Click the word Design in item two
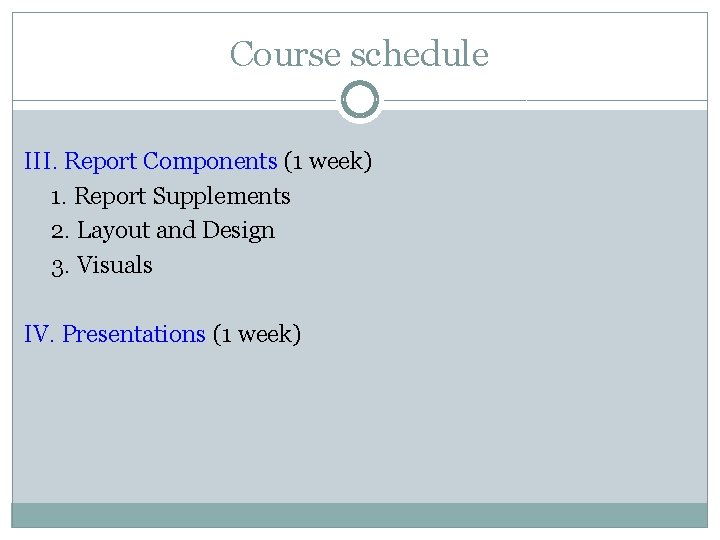The width and height of the screenshot is (720, 540). click(238, 231)
